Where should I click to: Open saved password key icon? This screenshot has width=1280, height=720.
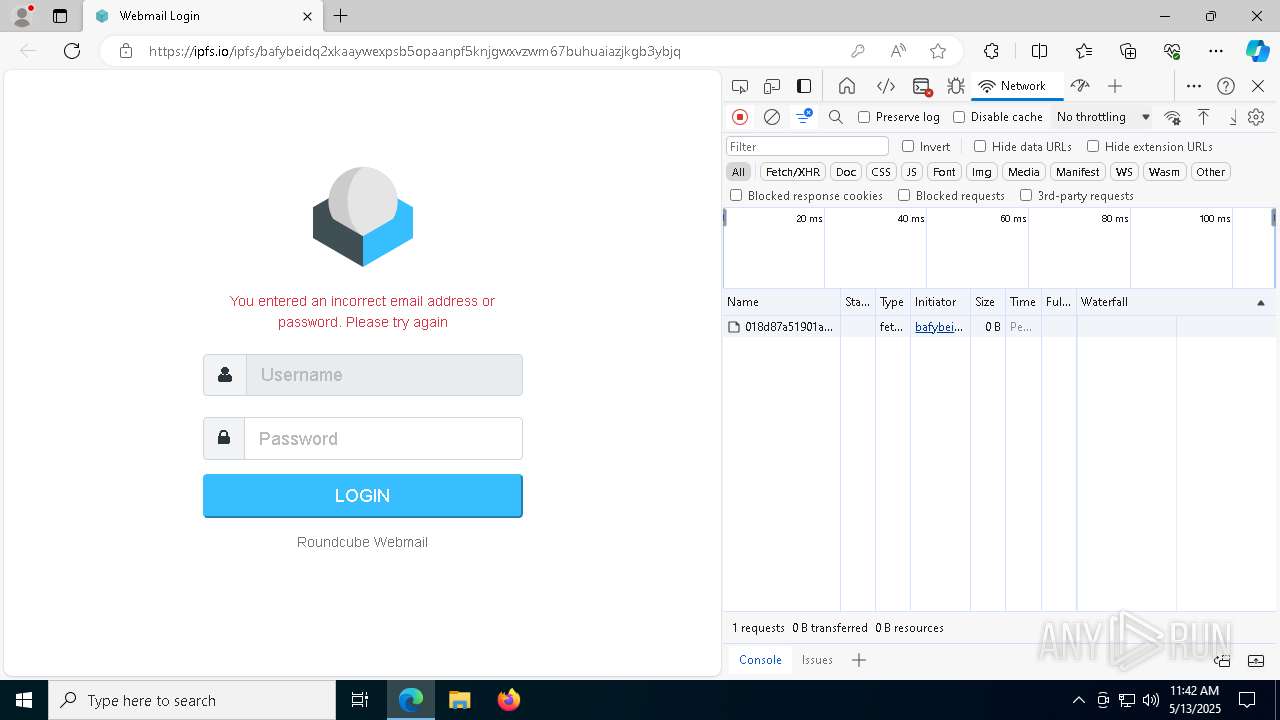pyautogui.click(x=857, y=51)
